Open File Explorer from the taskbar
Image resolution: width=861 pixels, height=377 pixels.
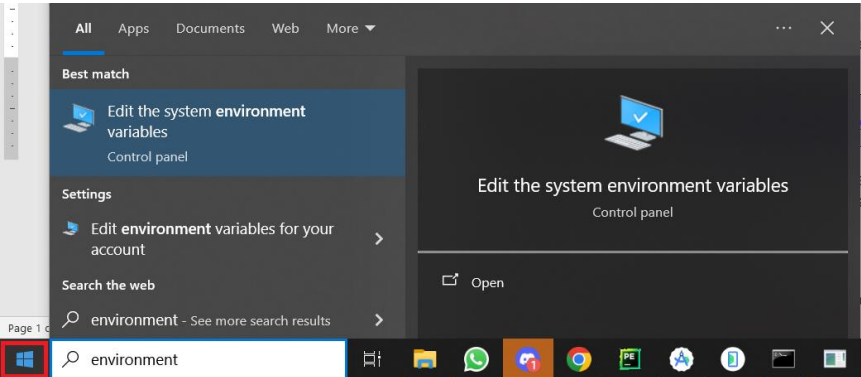(424, 359)
